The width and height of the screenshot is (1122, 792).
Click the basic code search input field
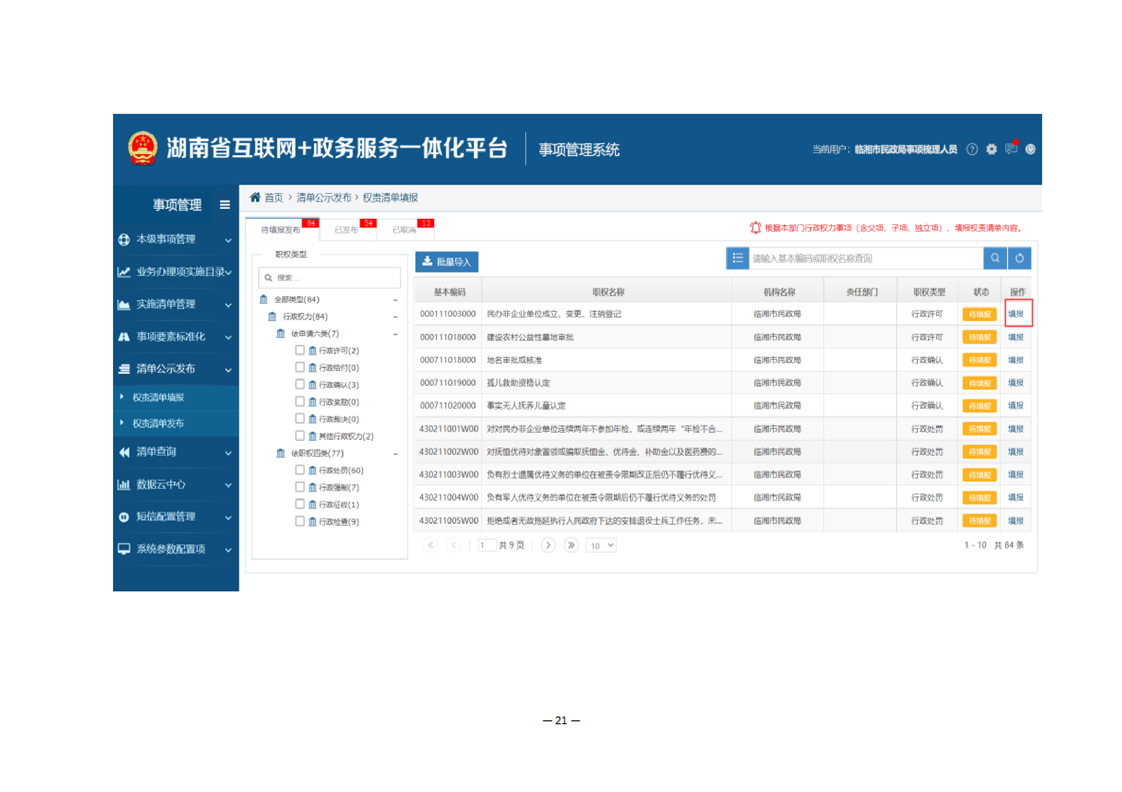tap(864, 258)
